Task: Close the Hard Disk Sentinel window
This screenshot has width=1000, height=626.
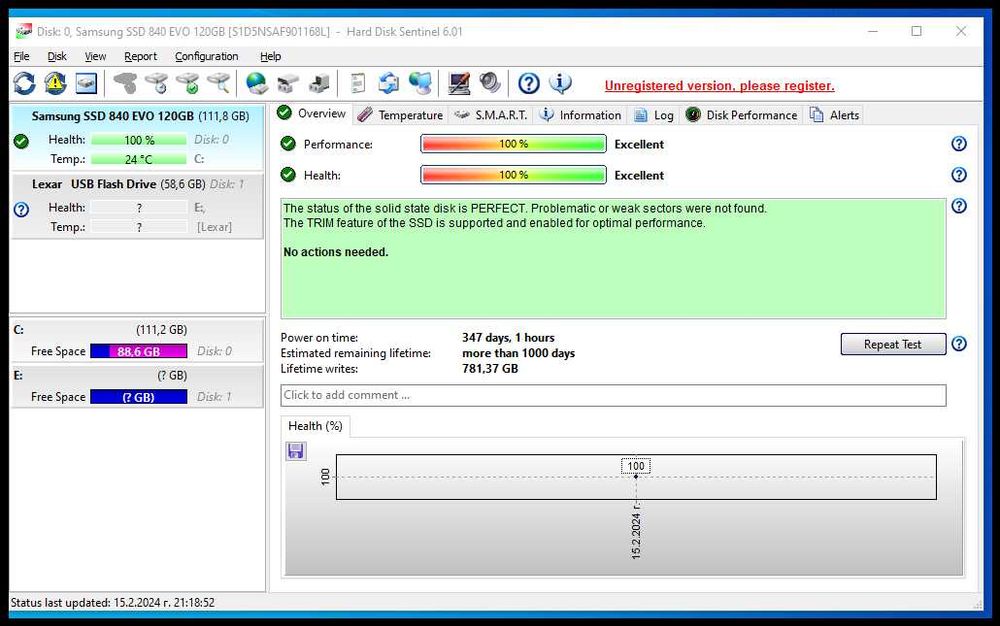Action: coord(960,31)
